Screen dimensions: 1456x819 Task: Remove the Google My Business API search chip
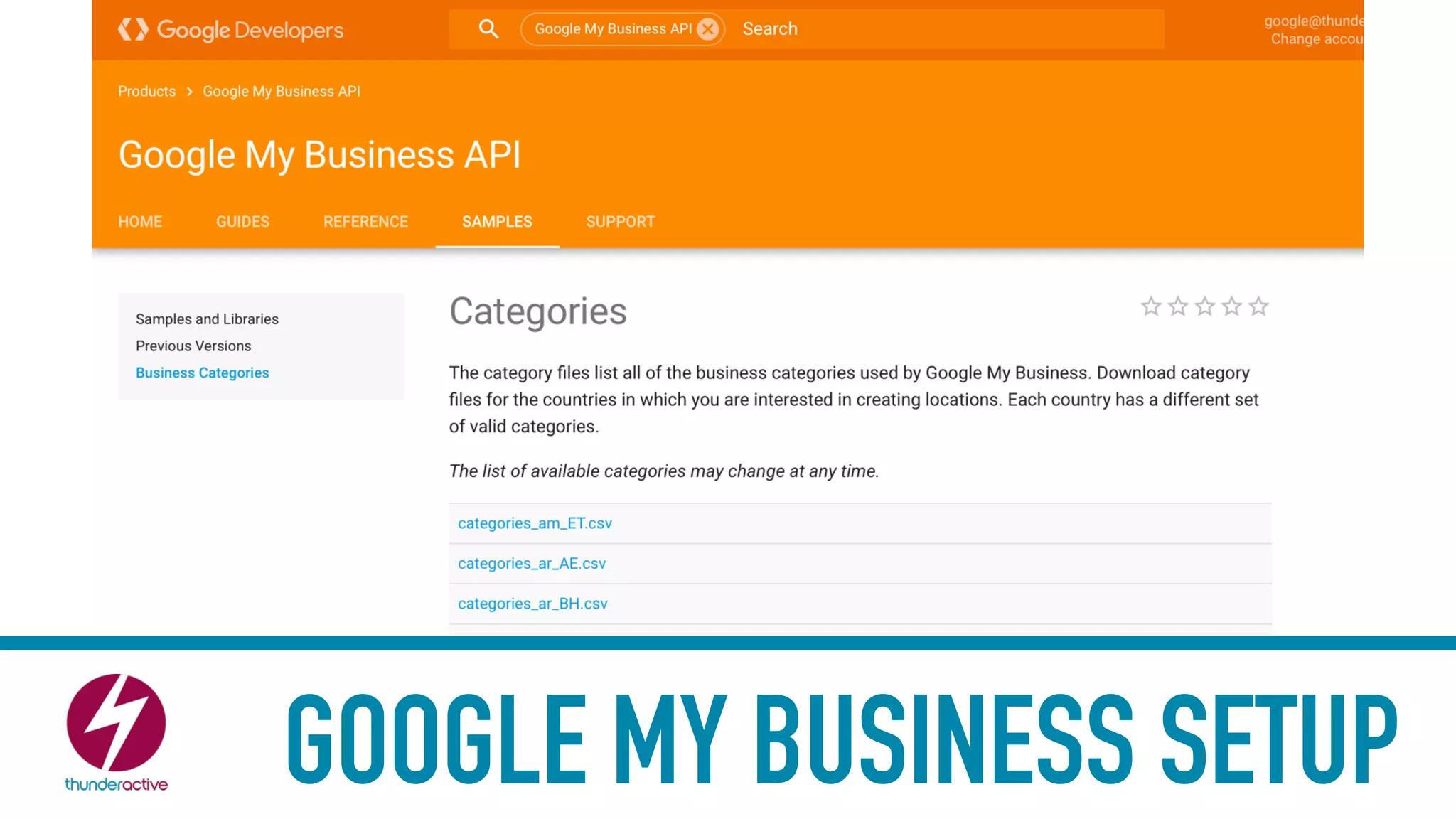(707, 29)
